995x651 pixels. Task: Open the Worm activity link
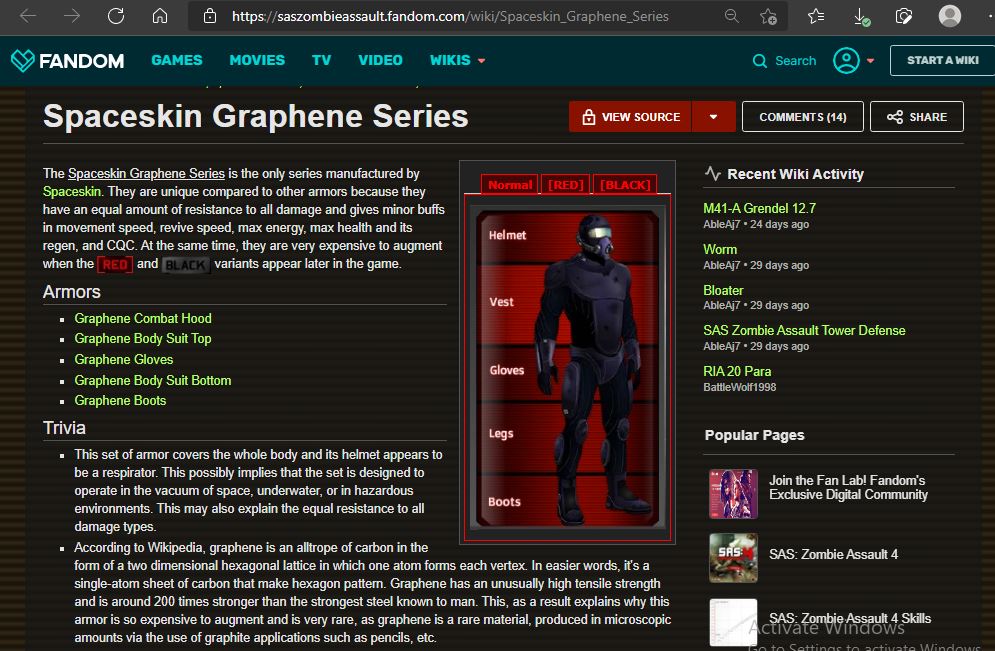[x=720, y=249]
